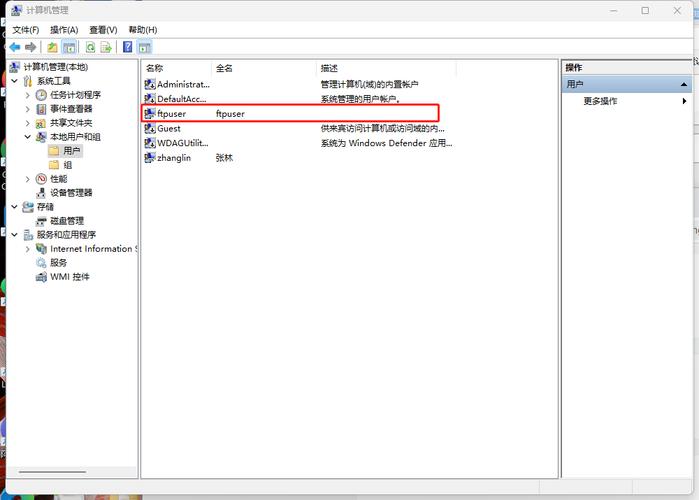Select the 张林 full name cell
Image resolution: width=699 pixels, height=500 pixels.
tap(225, 158)
